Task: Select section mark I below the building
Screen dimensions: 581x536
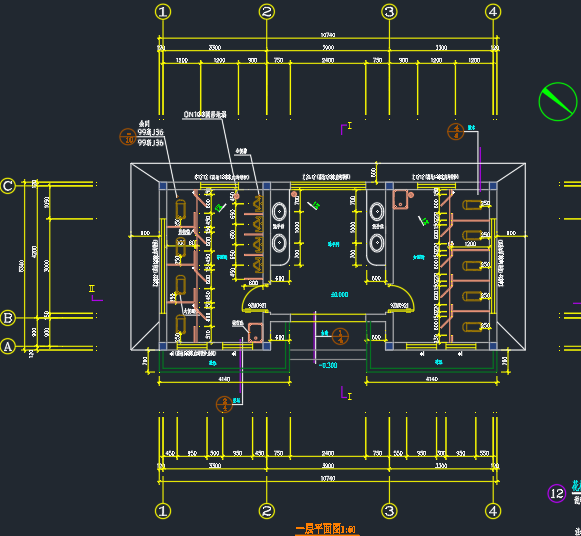Action: 346,393
